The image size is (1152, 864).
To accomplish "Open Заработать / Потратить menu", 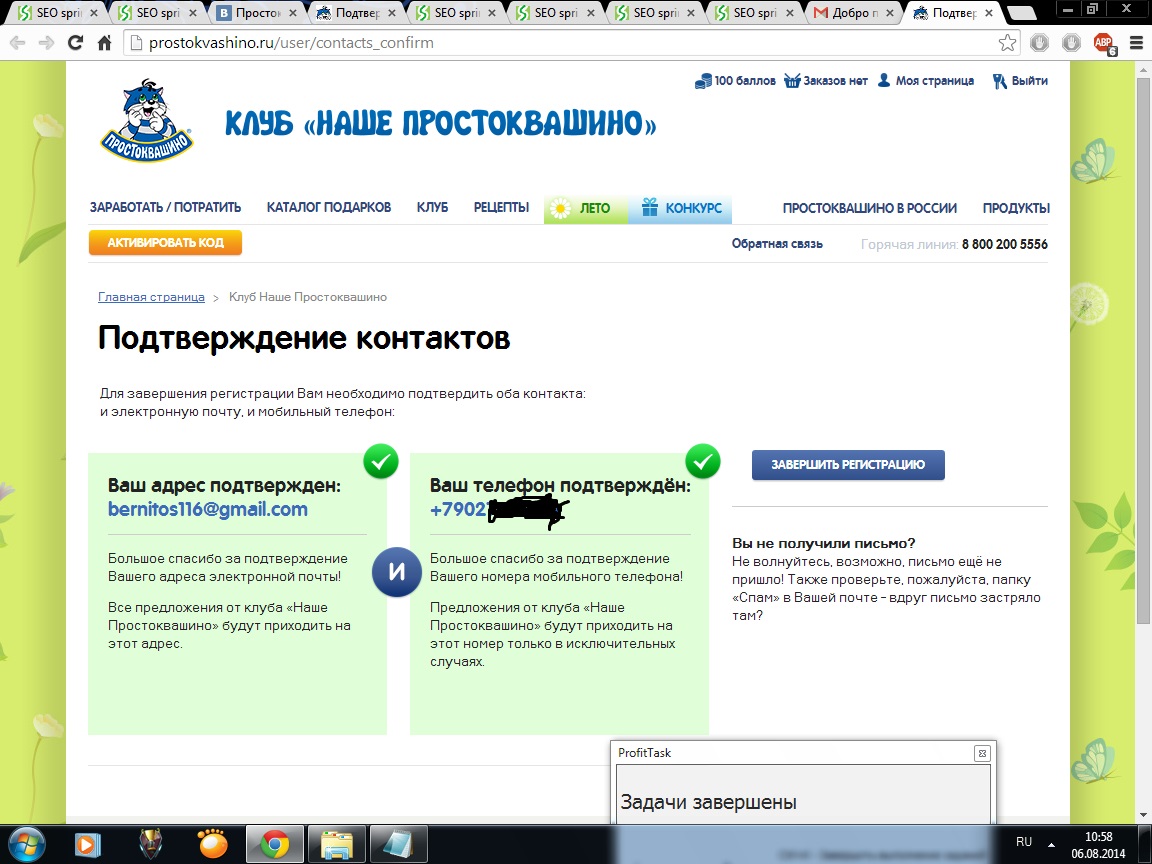I will pyautogui.click(x=165, y=208).
